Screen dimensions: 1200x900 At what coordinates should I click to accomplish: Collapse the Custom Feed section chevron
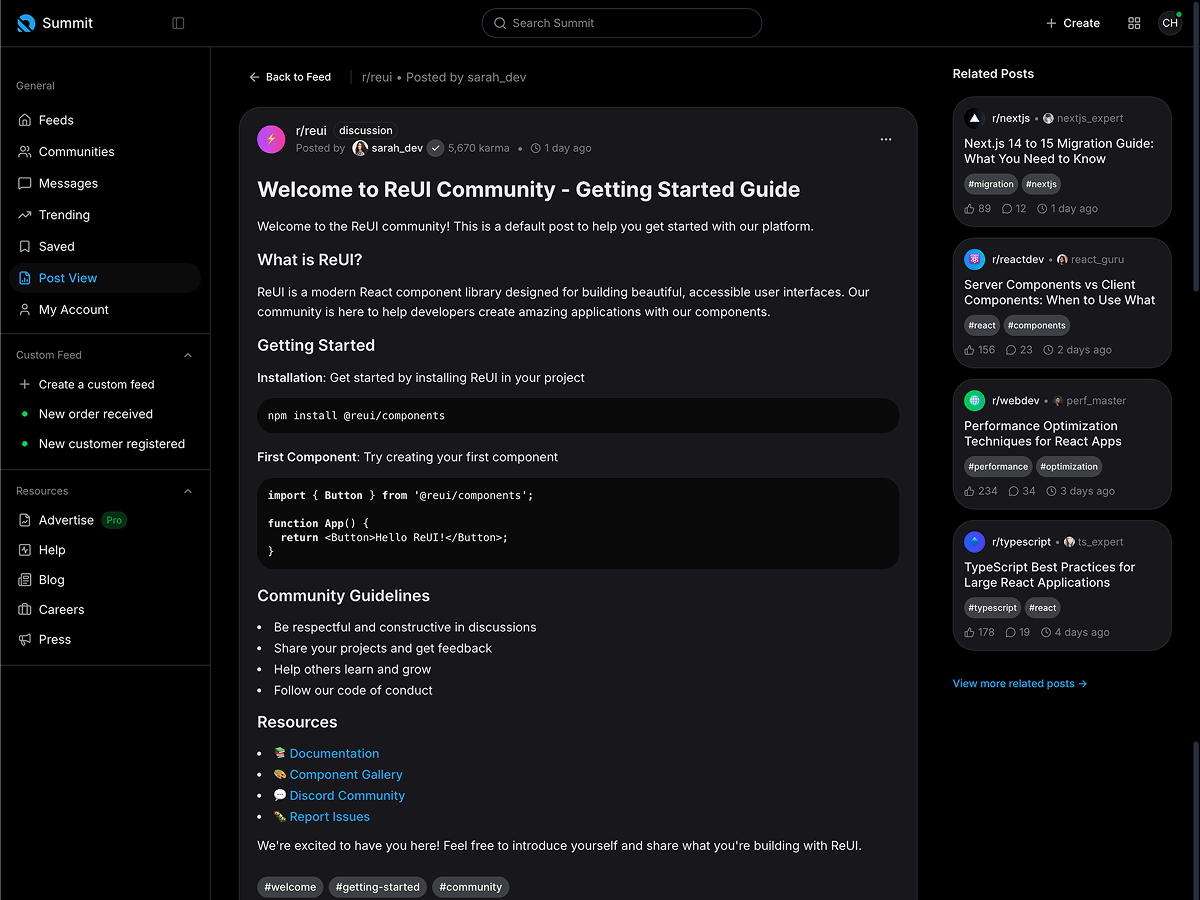pos(187,354)
